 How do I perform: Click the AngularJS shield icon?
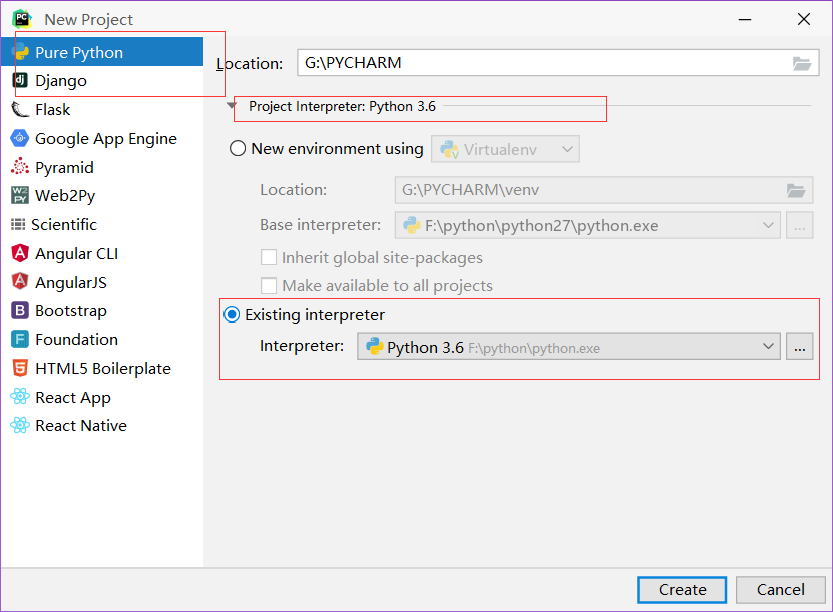[x=20, y=282]
